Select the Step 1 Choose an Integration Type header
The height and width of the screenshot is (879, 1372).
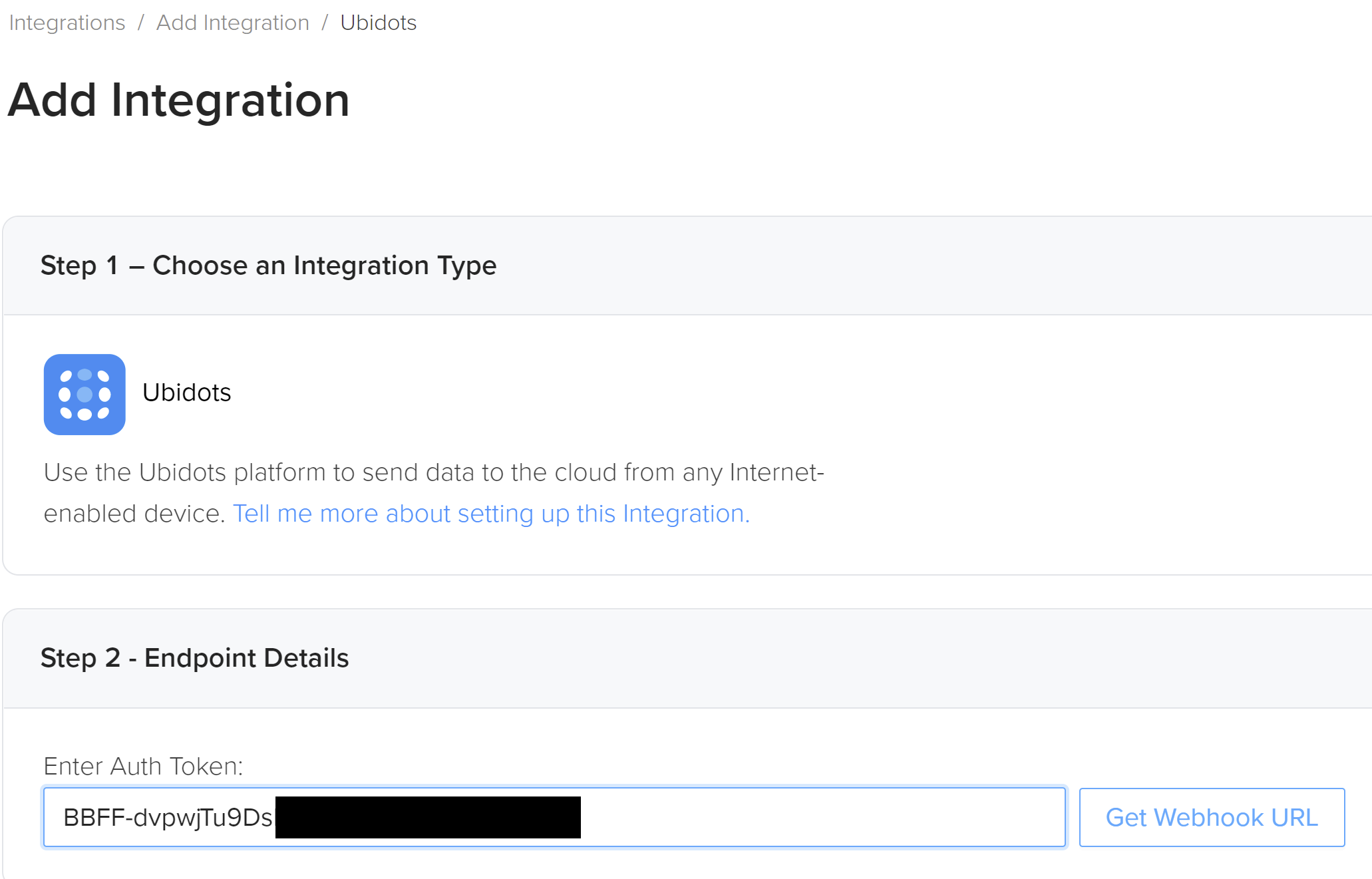[x=268, y=265]
